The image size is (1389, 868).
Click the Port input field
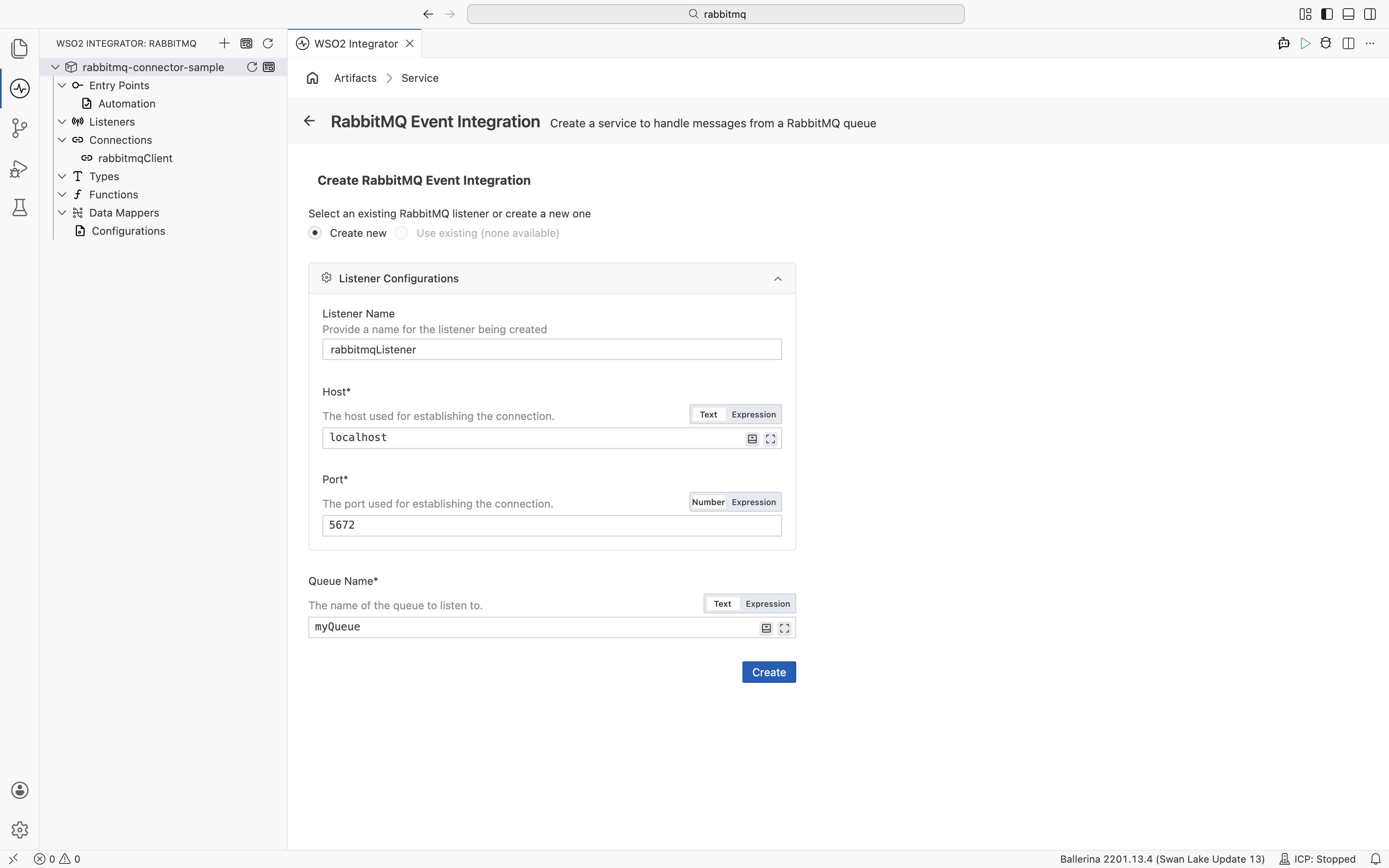click(x=551, y=526)
